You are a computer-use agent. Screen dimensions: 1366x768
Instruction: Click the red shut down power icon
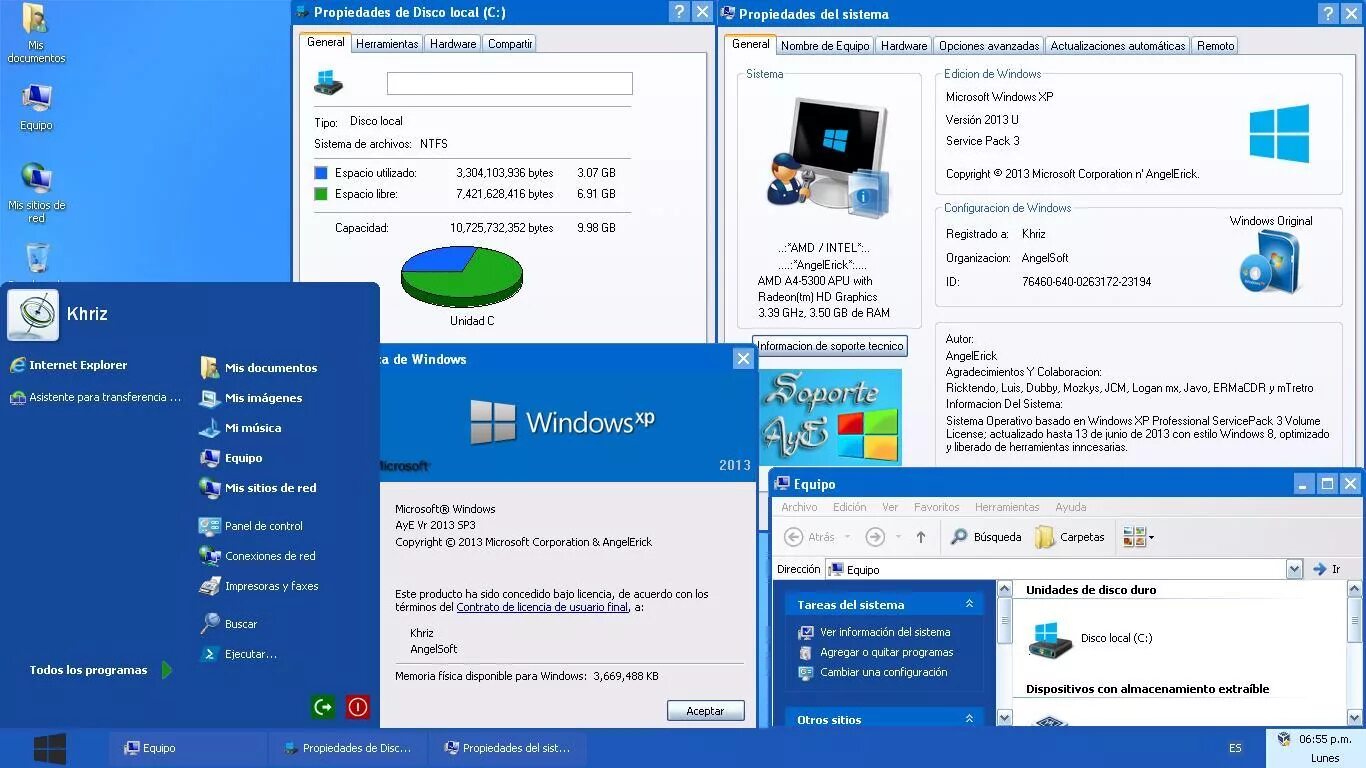tap(358, 707)
